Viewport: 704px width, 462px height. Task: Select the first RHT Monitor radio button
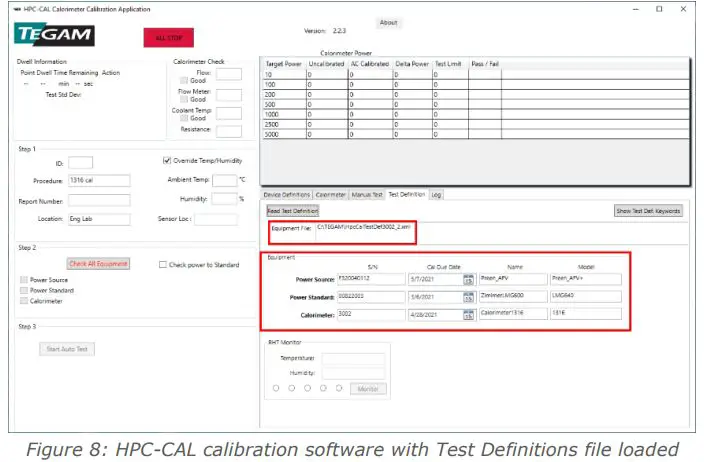point(276,388)
